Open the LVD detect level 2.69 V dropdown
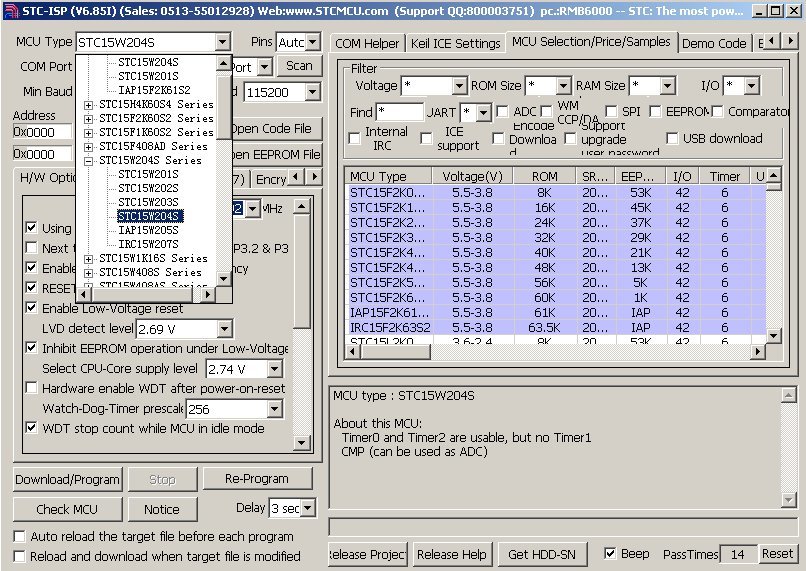 225,329
